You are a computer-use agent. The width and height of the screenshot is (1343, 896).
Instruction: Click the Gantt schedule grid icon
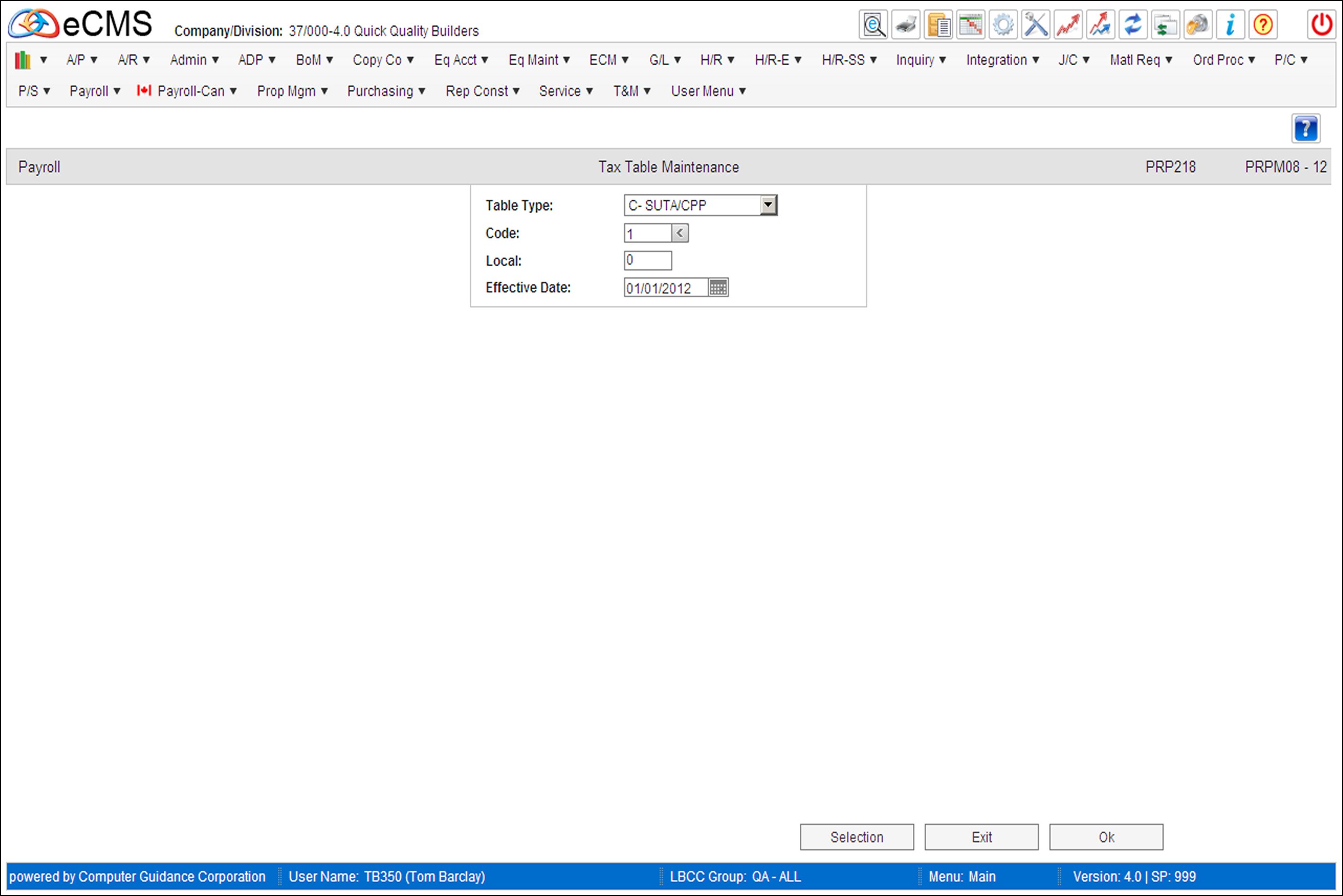click(x=971, y=25)
